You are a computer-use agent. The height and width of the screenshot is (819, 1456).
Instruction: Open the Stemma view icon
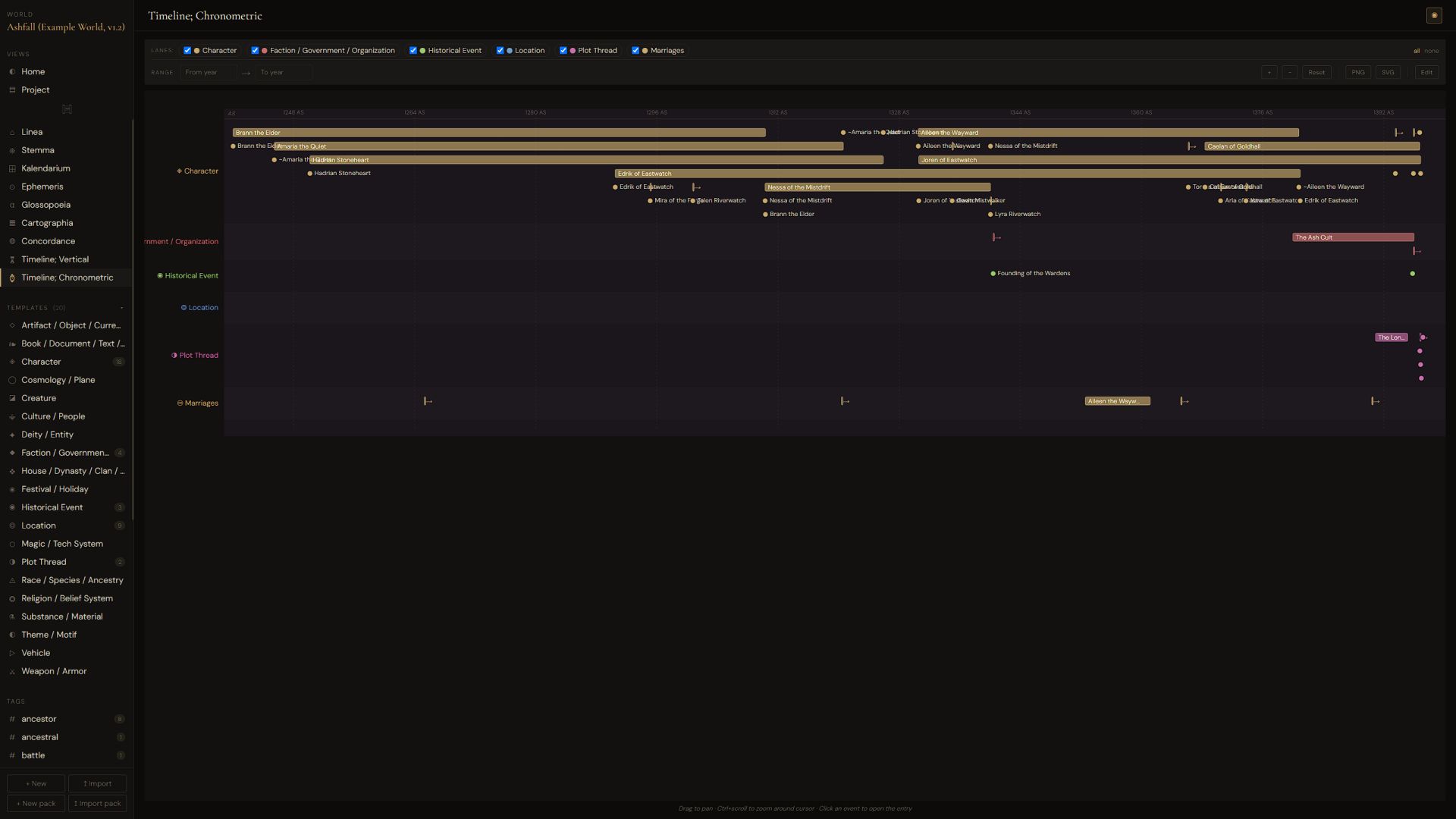[12, 151]
